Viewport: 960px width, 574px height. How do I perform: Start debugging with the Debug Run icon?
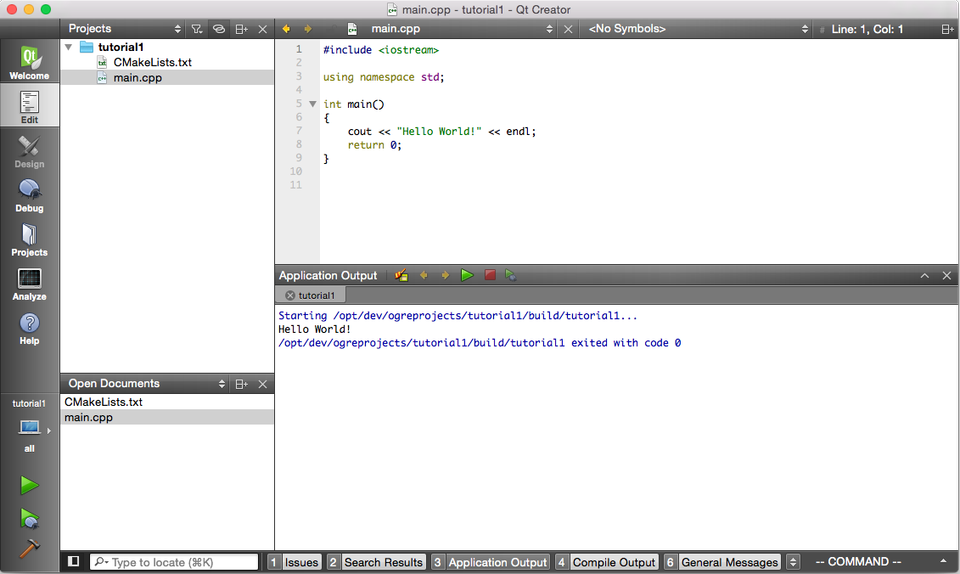[29, 518]
